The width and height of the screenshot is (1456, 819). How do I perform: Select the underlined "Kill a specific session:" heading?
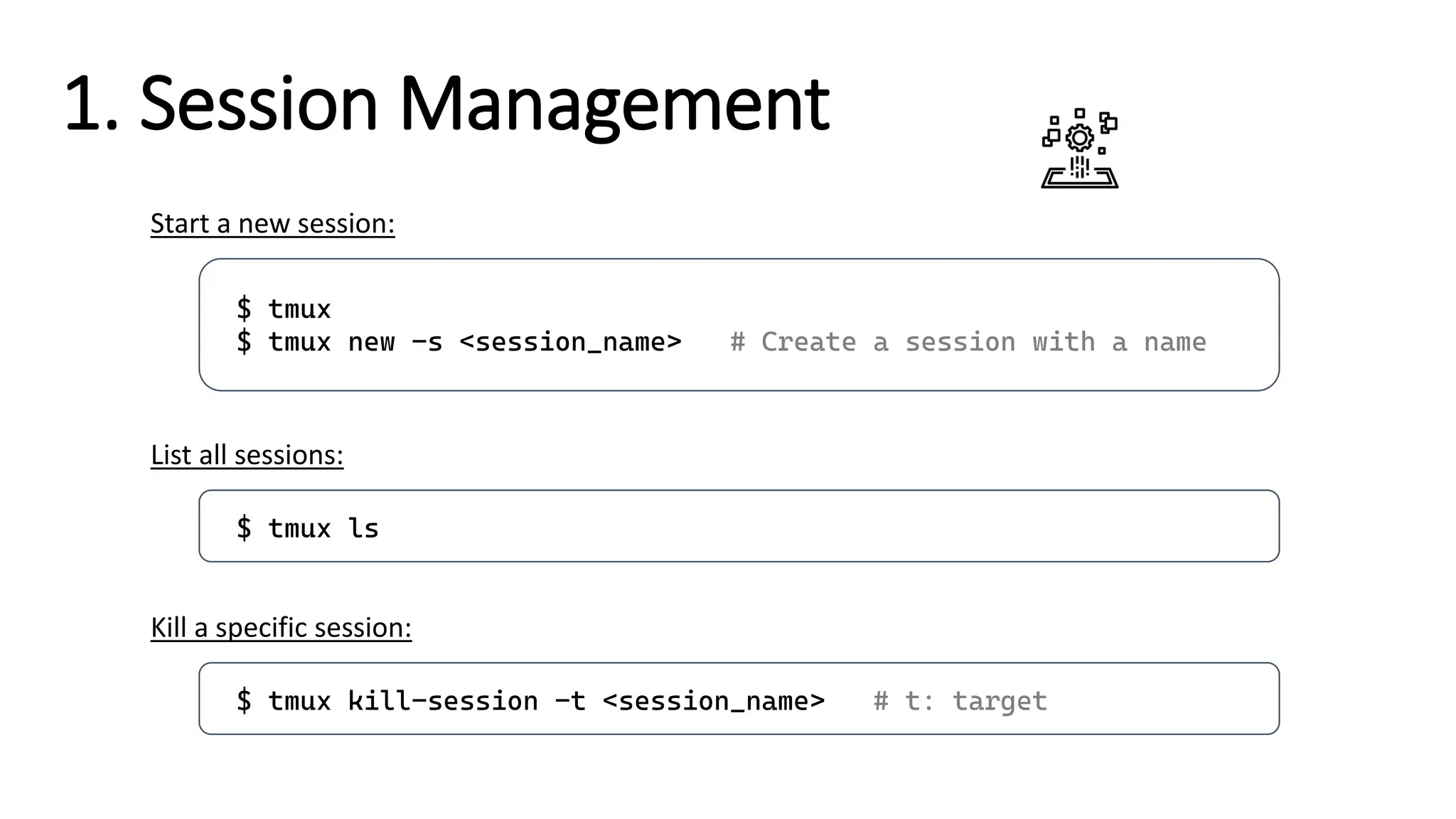pos(281,628)
